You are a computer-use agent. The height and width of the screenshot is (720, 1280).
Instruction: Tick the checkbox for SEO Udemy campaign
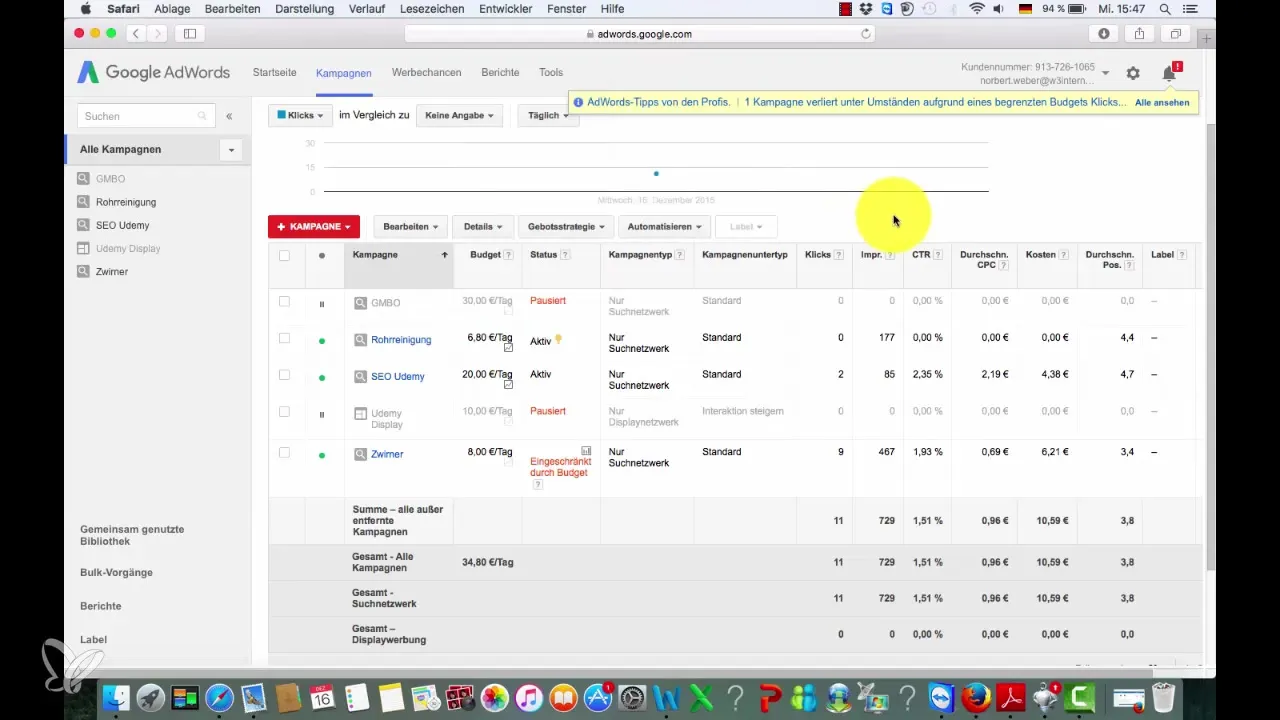click(284, 375)
